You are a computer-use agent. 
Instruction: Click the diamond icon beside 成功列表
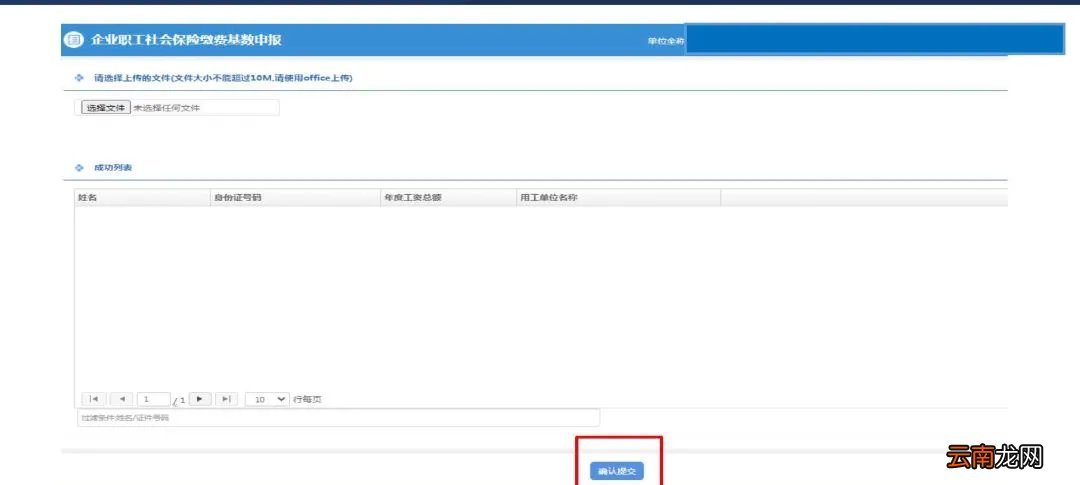coord(79,168)
